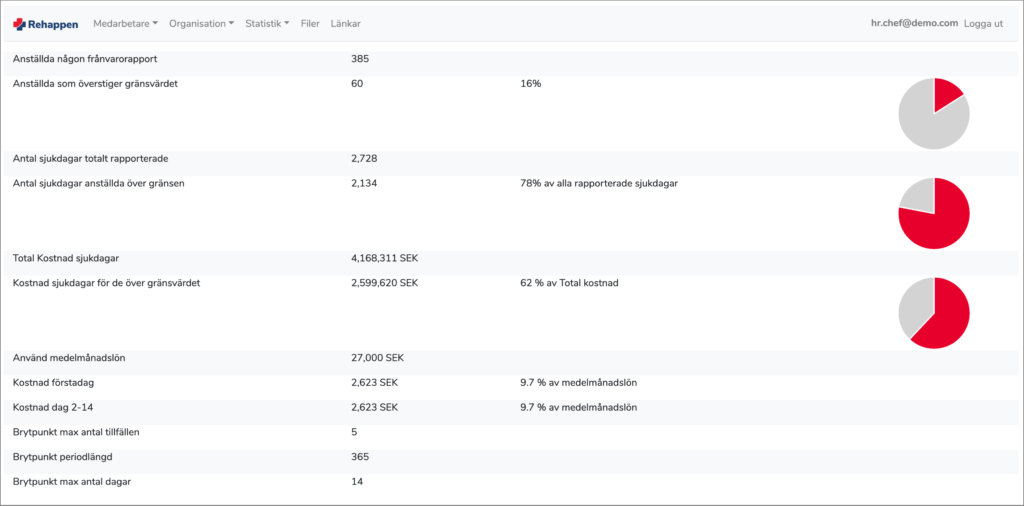
Task: Click the Kostnad förstadag label
Action: pos(52,383)
